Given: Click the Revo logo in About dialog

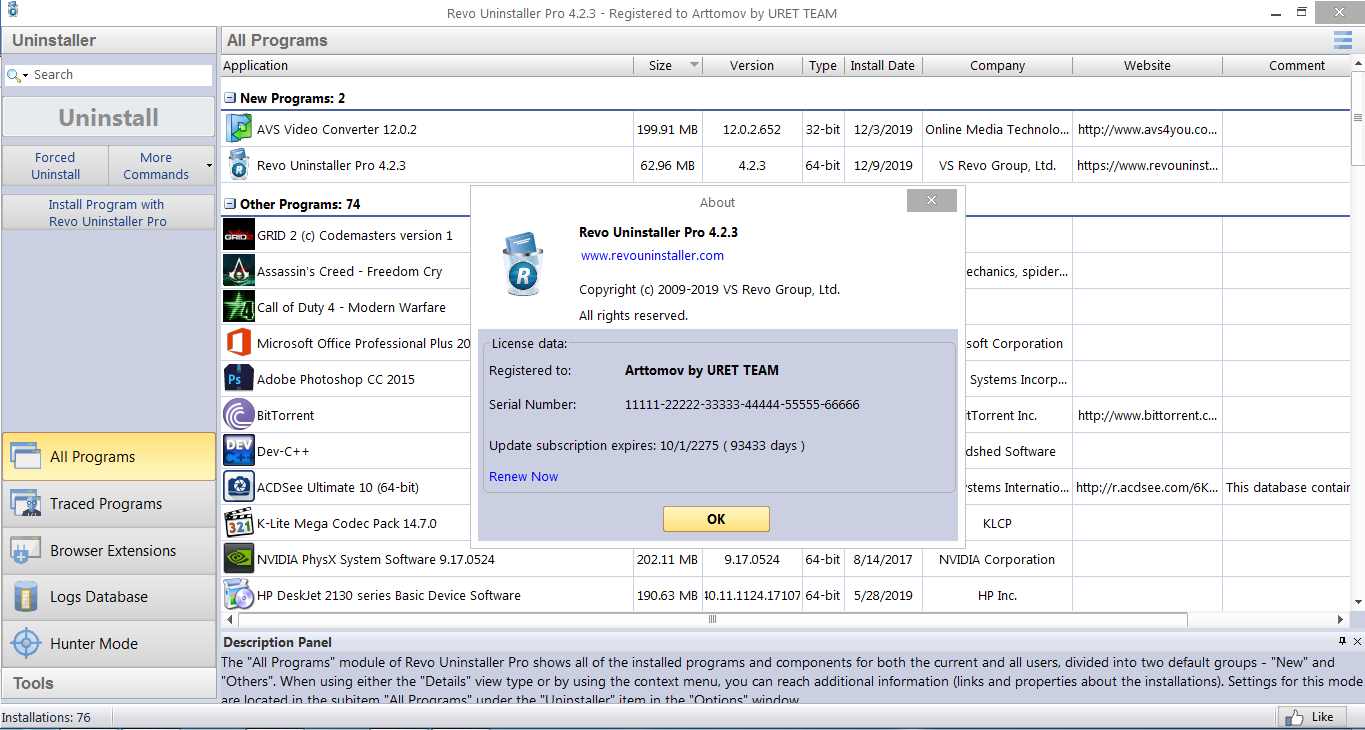Looking at the screenshot, I should pyautogui.click(x=521, y=263).
